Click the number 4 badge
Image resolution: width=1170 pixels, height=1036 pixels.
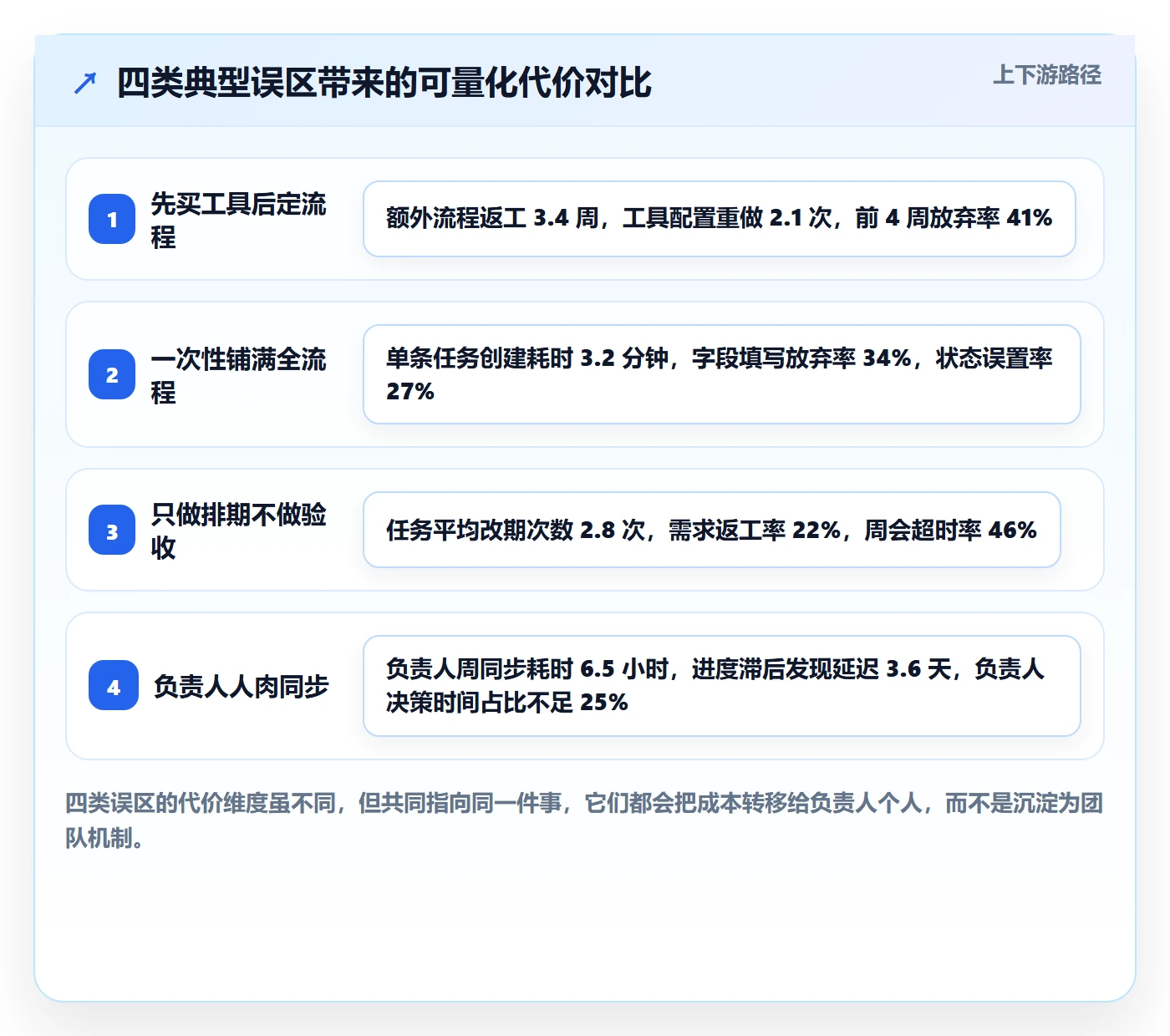(x=114, y=686)
